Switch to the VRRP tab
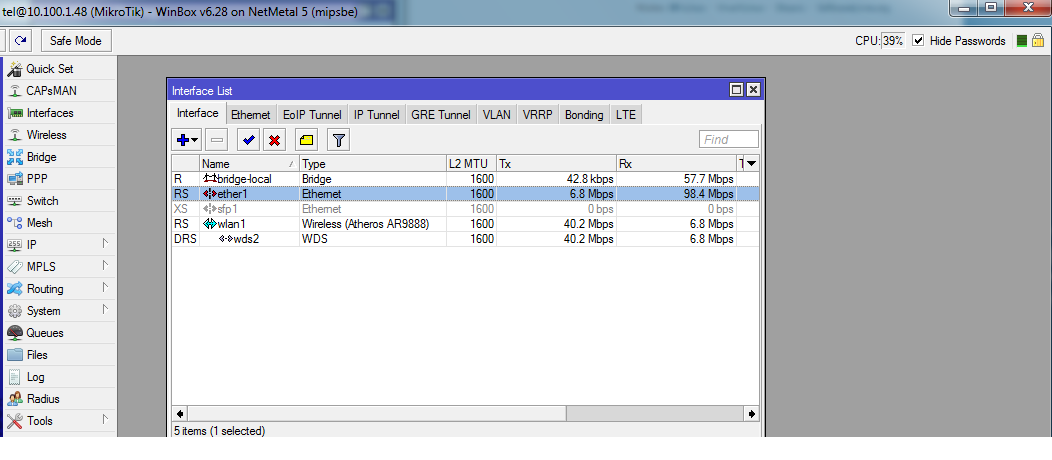1052x460 pixels. (x=537, y=115)
